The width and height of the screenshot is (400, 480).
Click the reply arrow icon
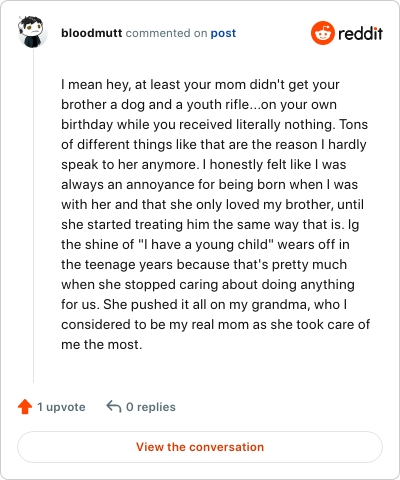click(114, 407)
